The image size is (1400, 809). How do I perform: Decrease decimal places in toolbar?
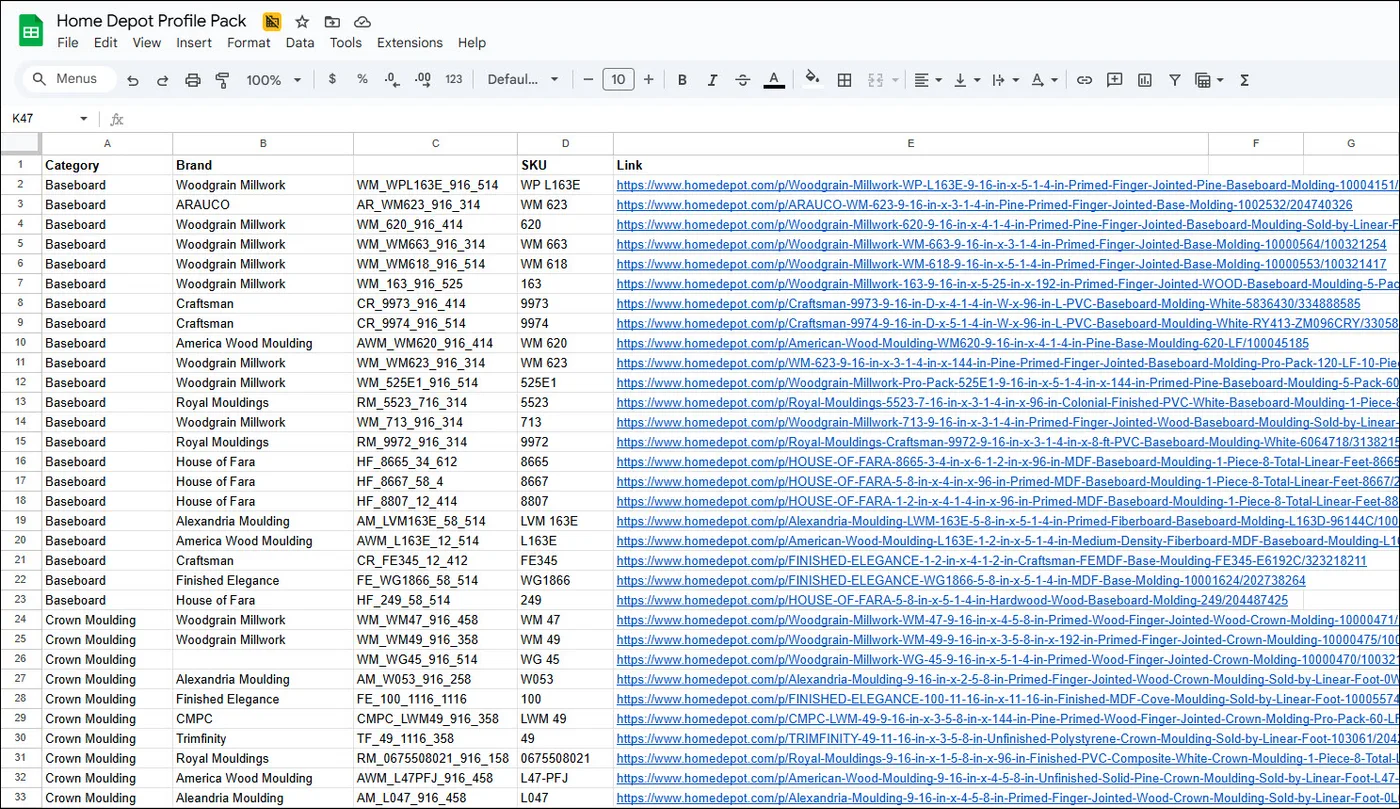[x=391, y=79]
